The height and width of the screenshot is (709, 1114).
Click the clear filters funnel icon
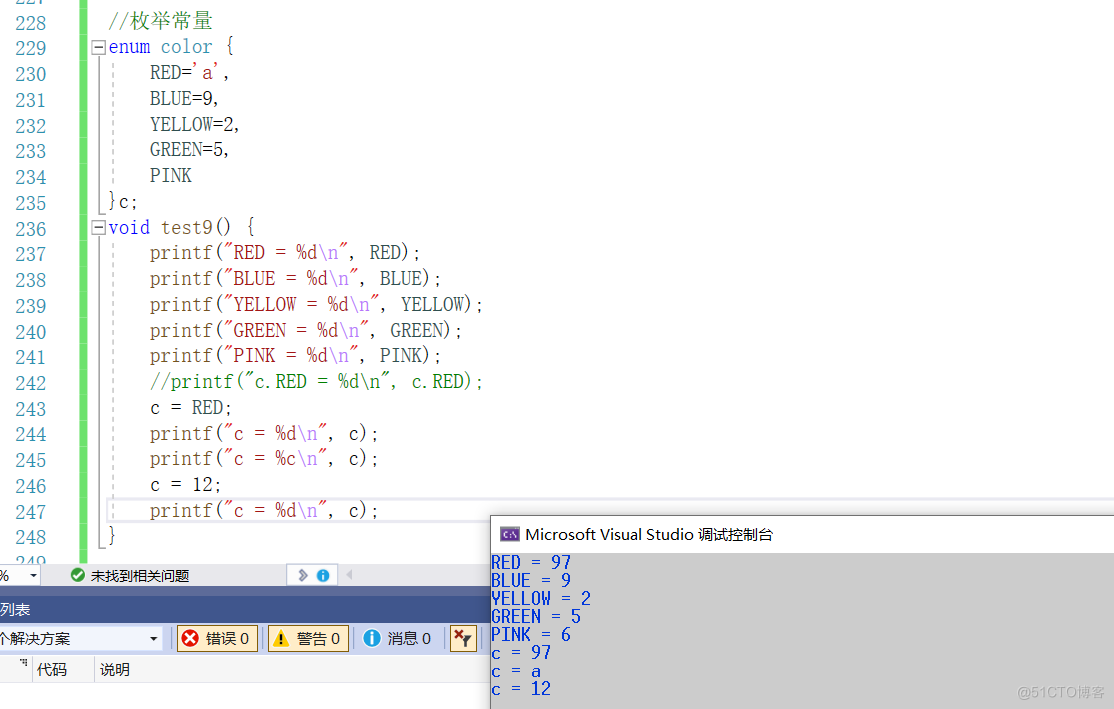(463, 639)
